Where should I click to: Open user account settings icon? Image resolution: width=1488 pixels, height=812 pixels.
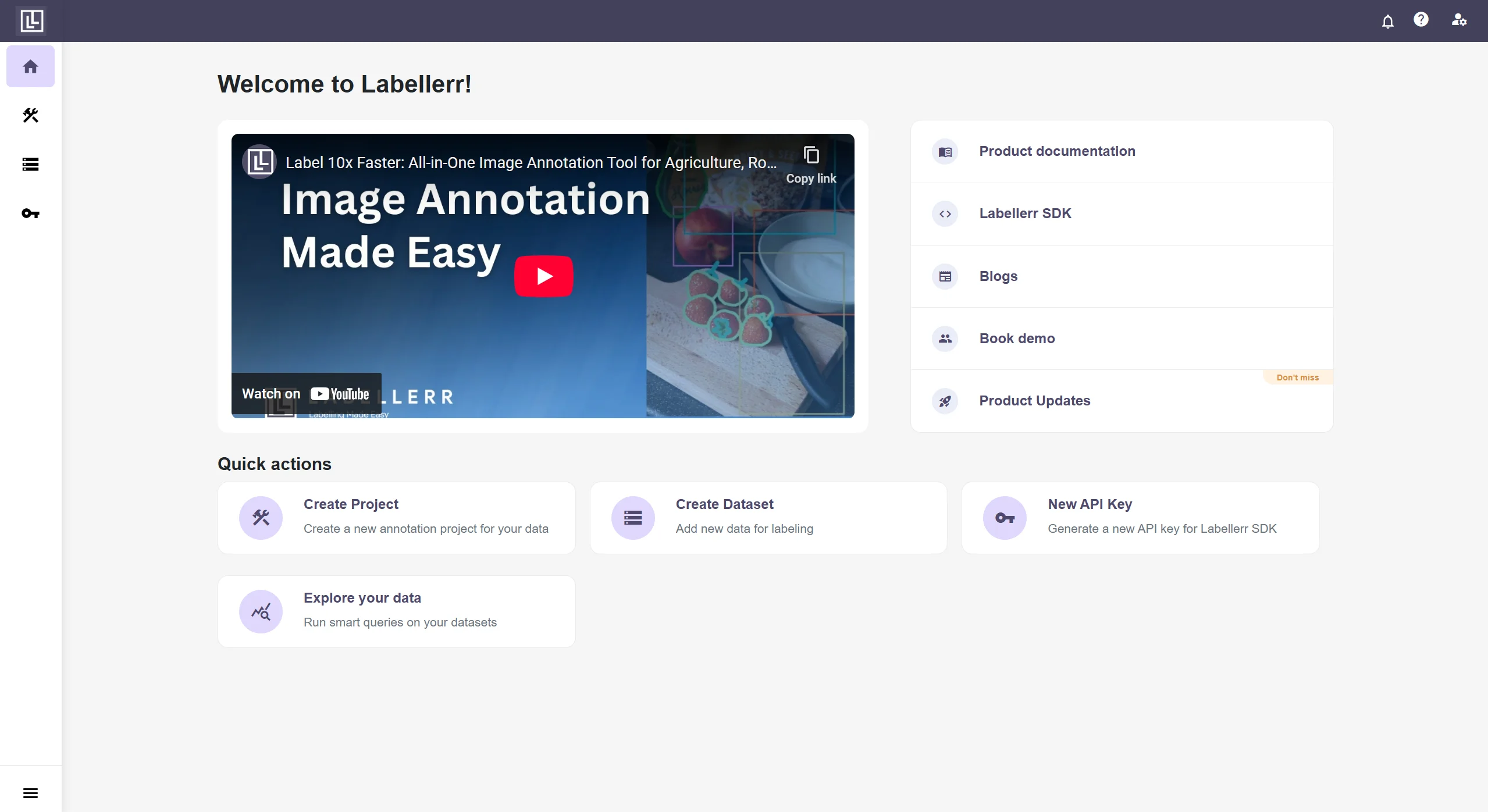pos(1458,20)
